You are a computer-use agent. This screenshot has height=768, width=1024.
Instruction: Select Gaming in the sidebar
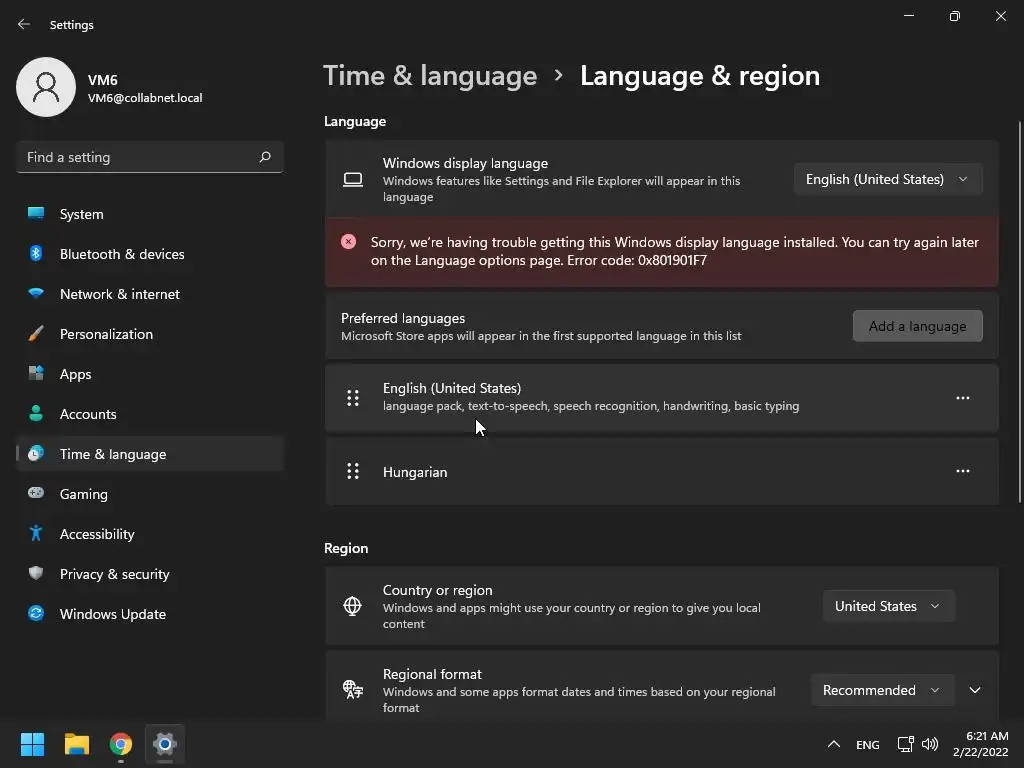(150, 494)
